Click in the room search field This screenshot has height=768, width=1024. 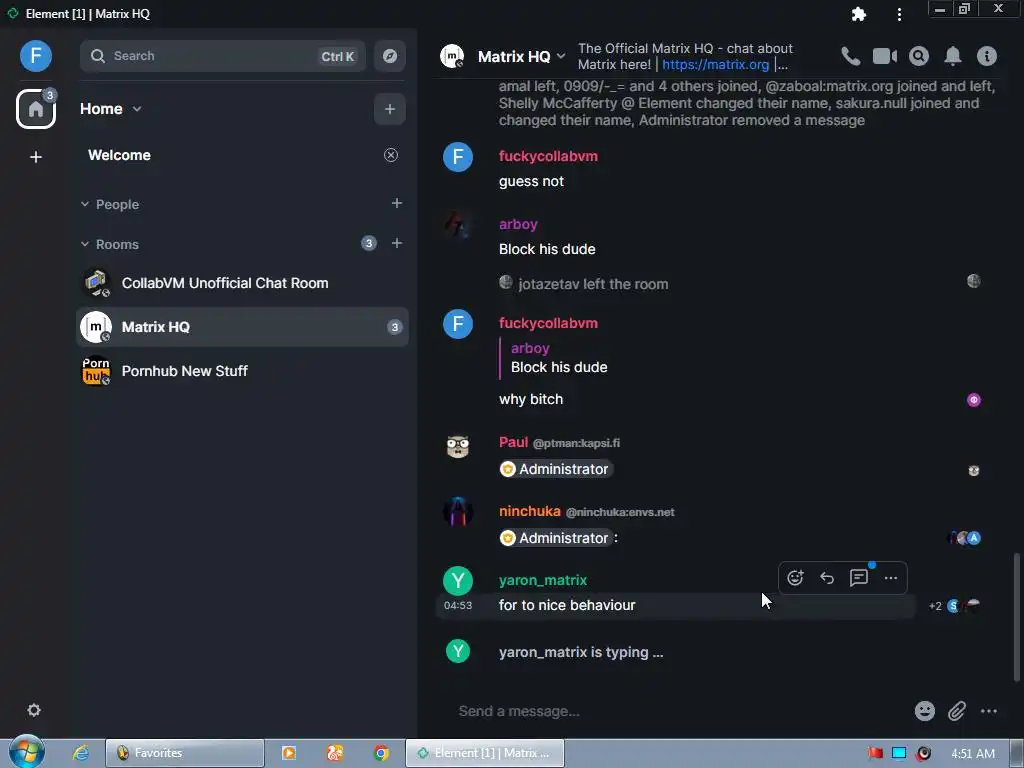[x=223, y=56]
